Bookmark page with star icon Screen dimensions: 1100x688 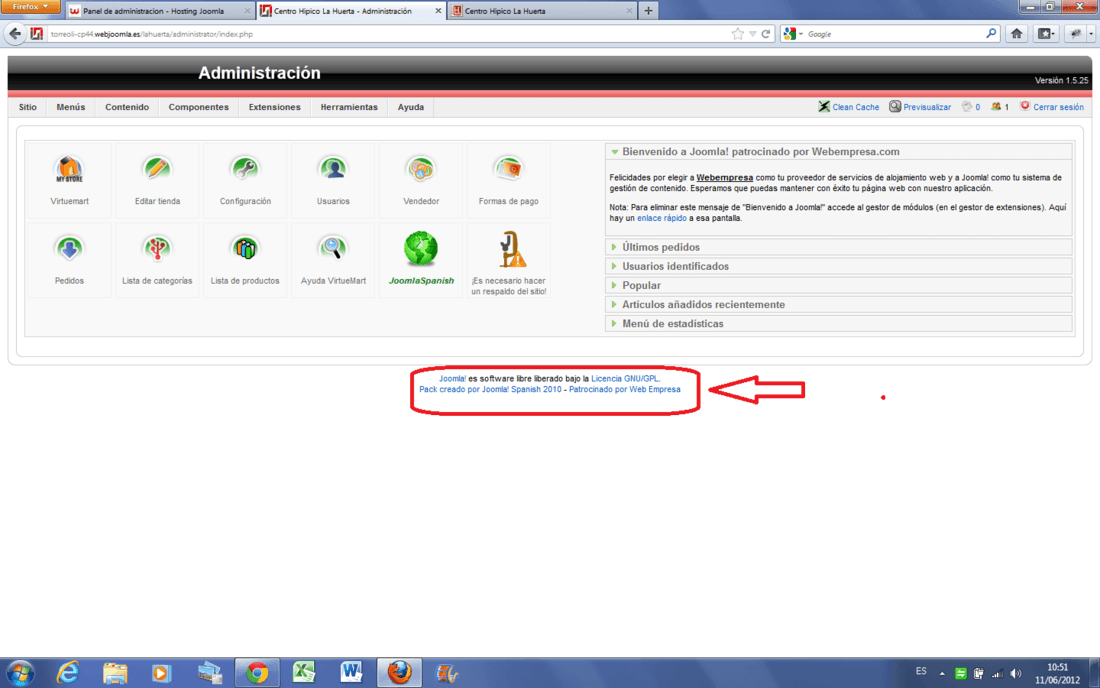point(737,34)
